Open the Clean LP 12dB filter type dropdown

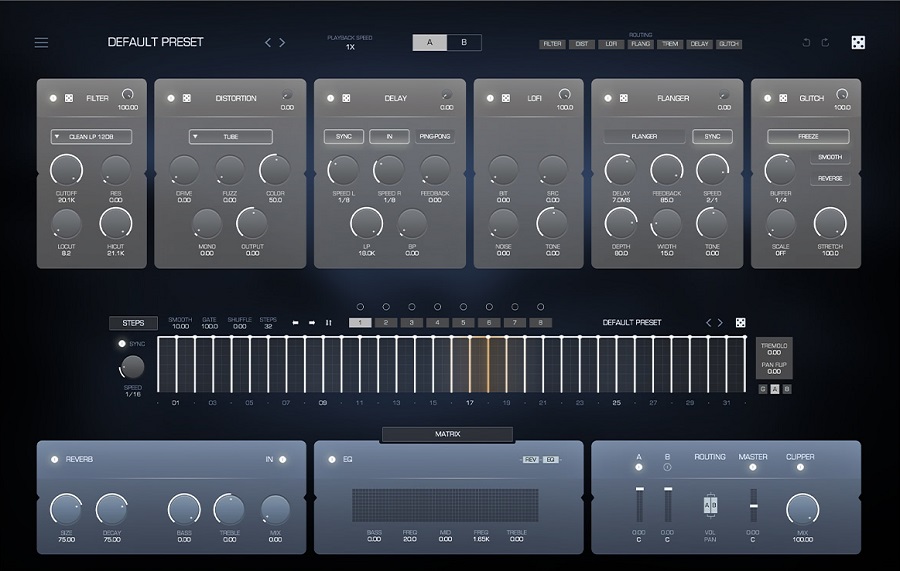point(91,137)
